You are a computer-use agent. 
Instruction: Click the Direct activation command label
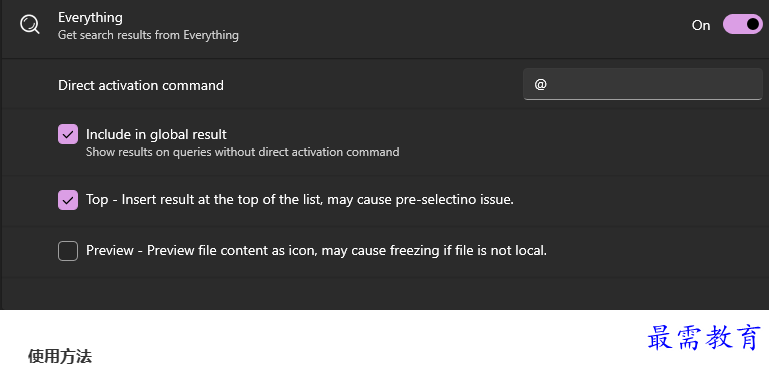[141, 85]
